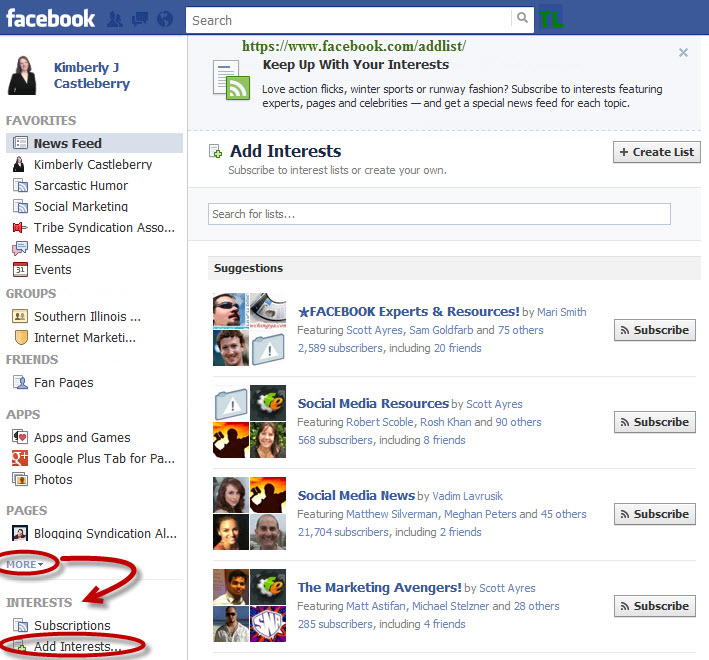This screenshot has width=709, height=660.
Task: Open Apps and Games in sidebar
Action: [x=82, y=437]
